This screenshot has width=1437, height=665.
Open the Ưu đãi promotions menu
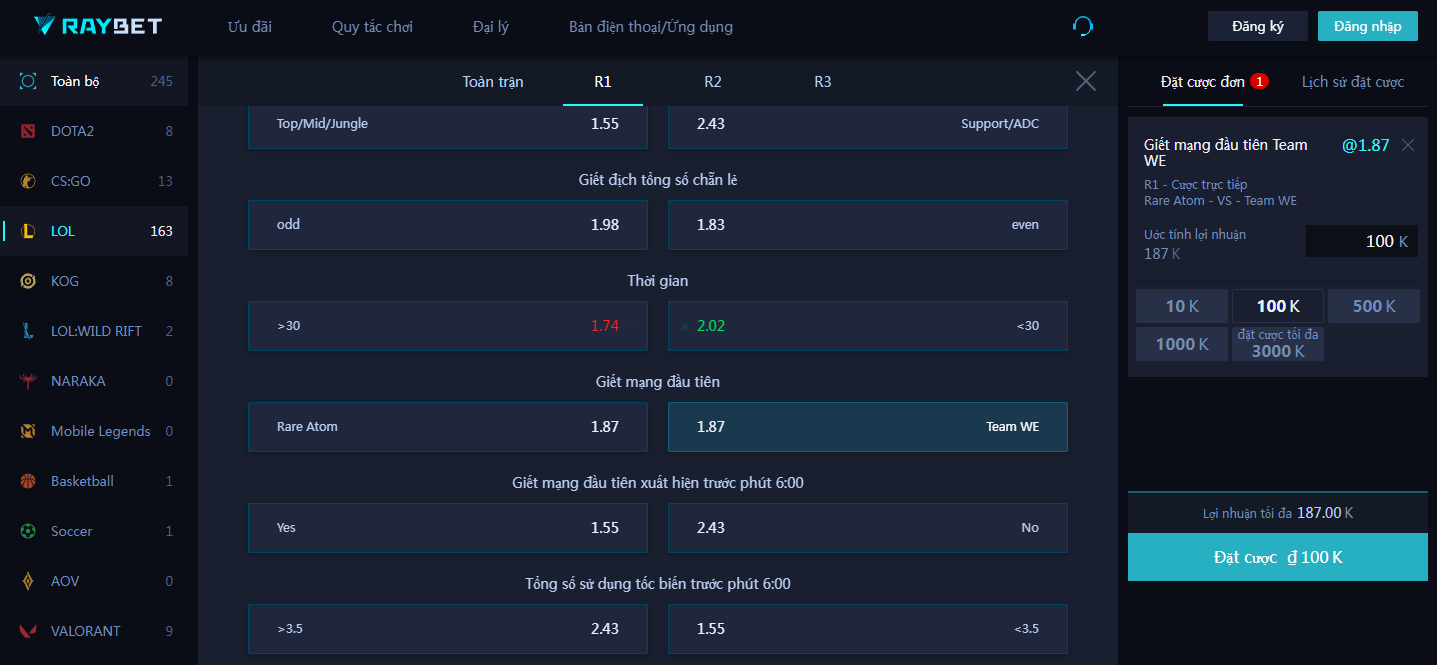coord(250,27)
